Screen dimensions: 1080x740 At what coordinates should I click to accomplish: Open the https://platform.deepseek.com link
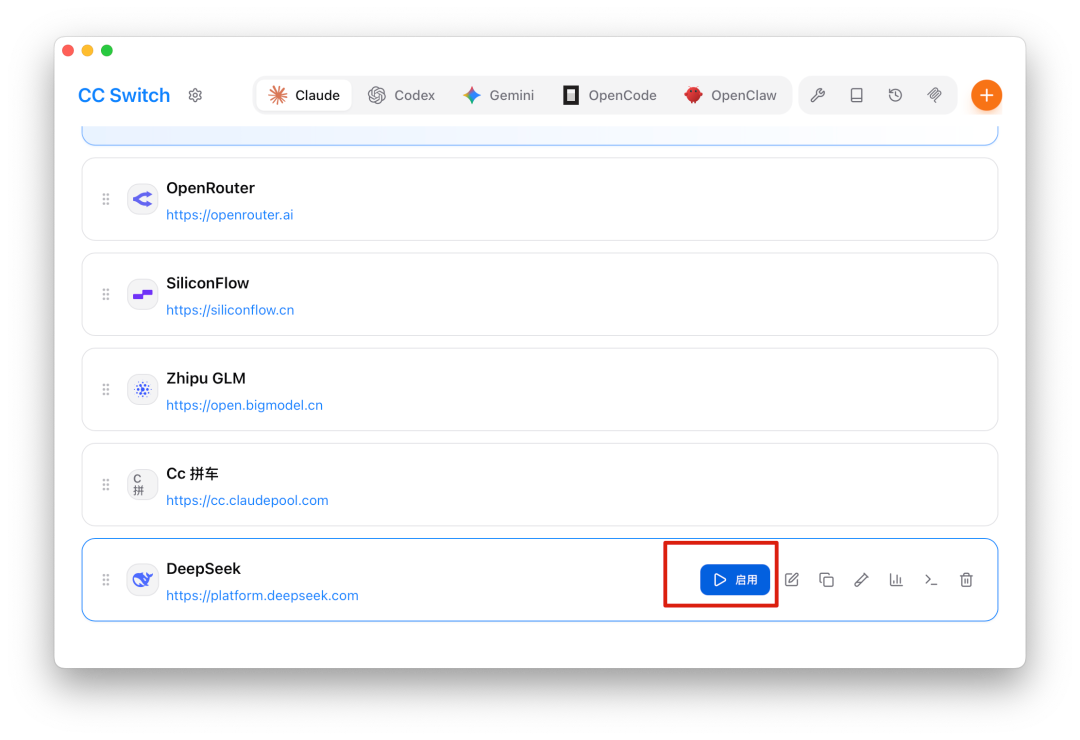262,595
